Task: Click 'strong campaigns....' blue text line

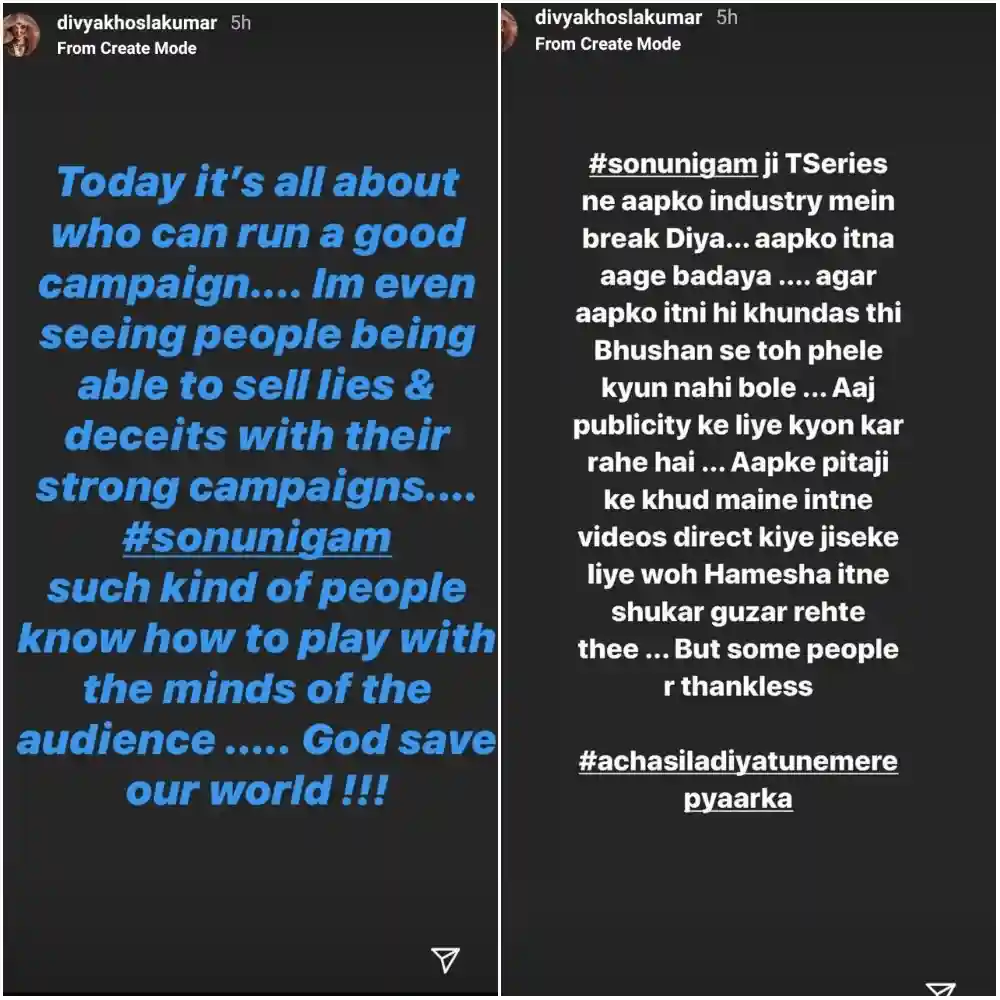Action: (255, 487)
